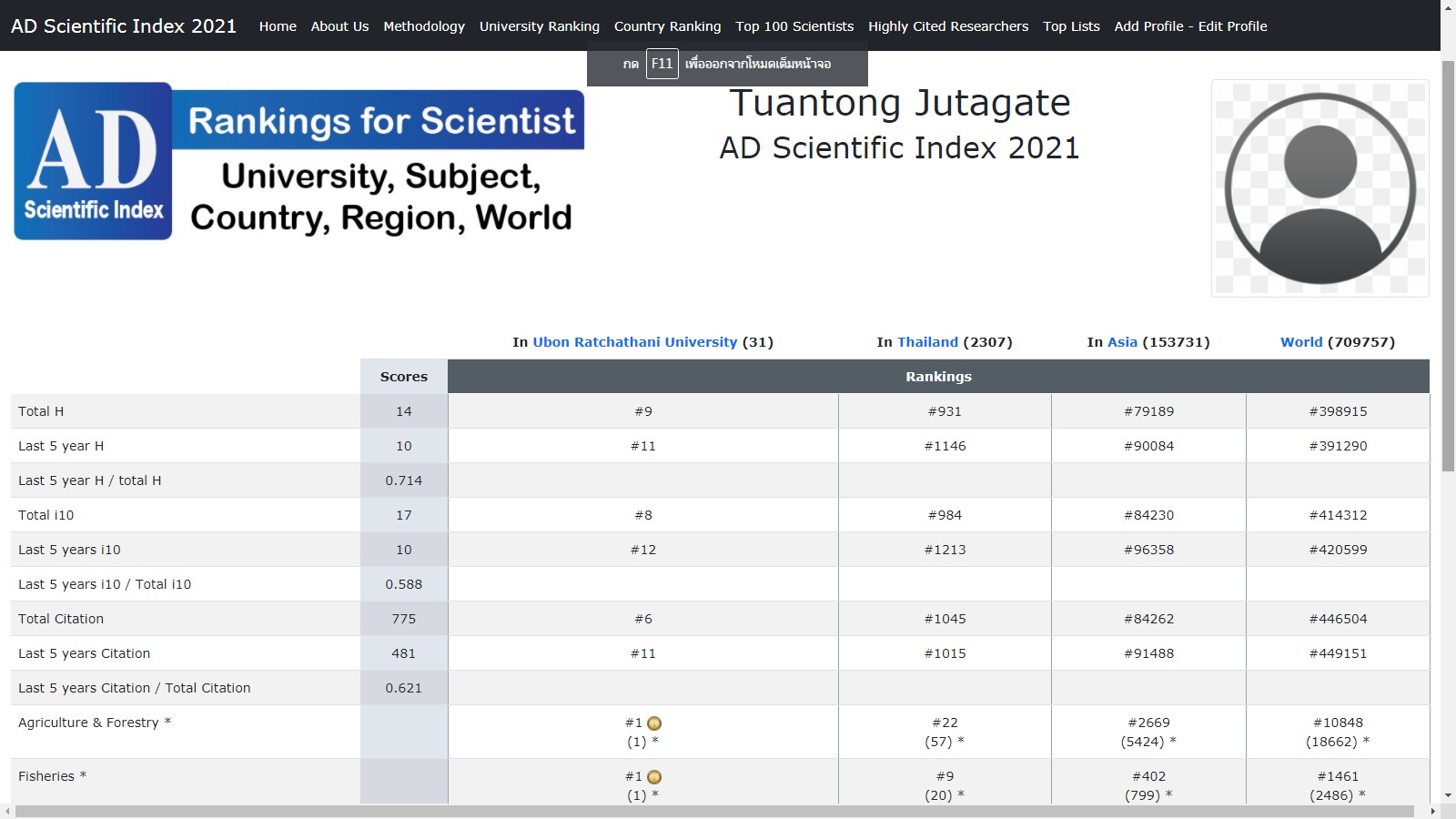This screenshot has width=1456, height=819.
Task: Click the score value 481
Action: (404, 653)
